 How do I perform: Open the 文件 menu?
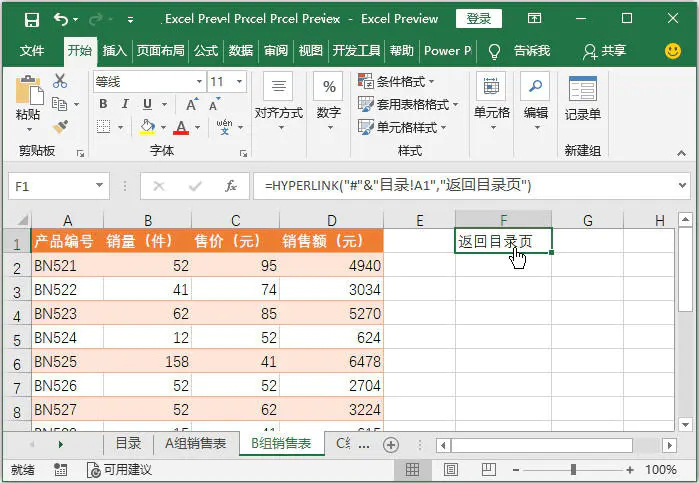pyautogui.click(x=32, y=51)
